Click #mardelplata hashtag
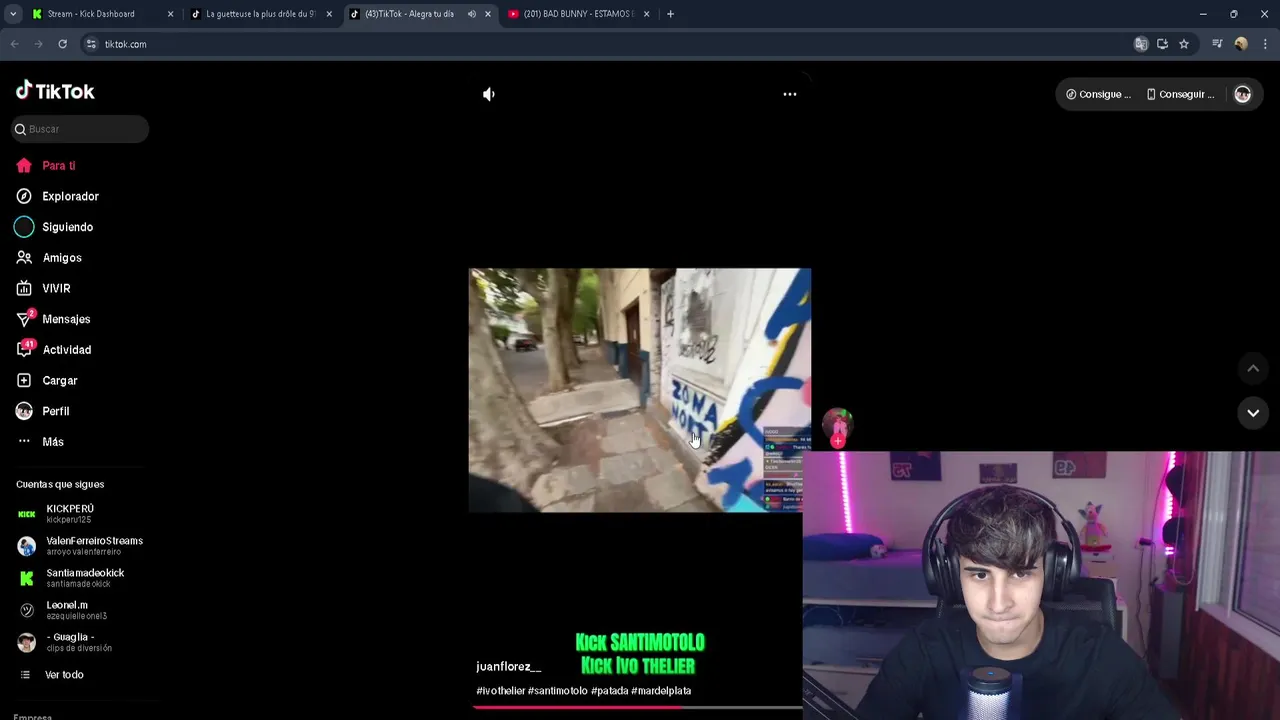The height and width of the screenshot is (720, 1280). click(x=661, y=691)
